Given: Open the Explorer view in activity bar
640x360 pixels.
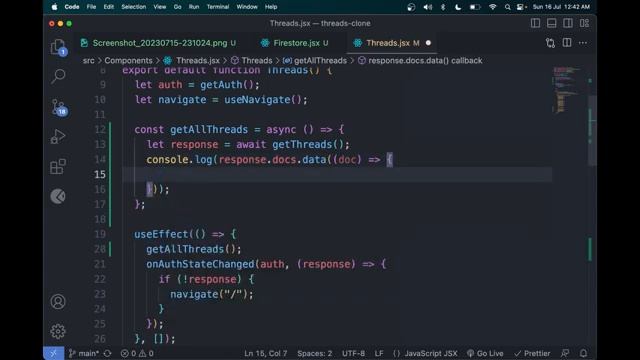Looking at the screenshot, I should click(58, 47).
